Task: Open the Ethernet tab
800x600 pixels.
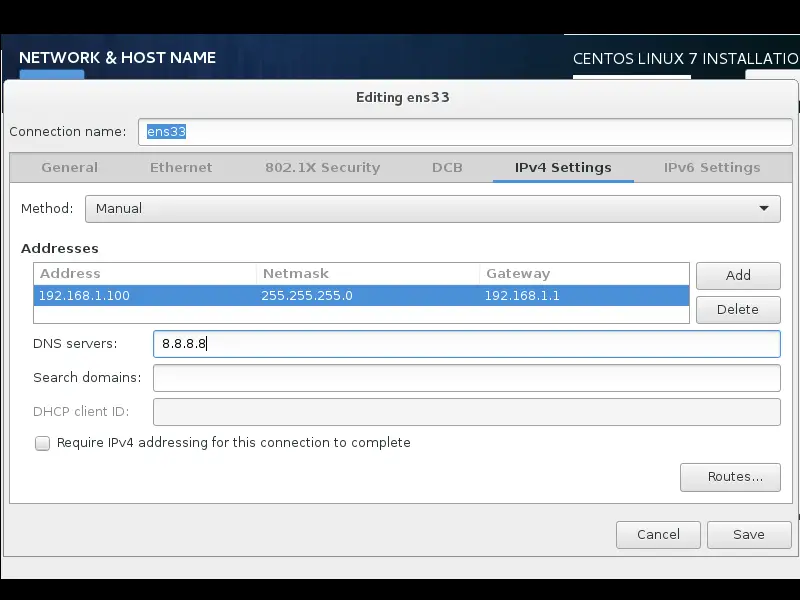Action: pos(181,167)
